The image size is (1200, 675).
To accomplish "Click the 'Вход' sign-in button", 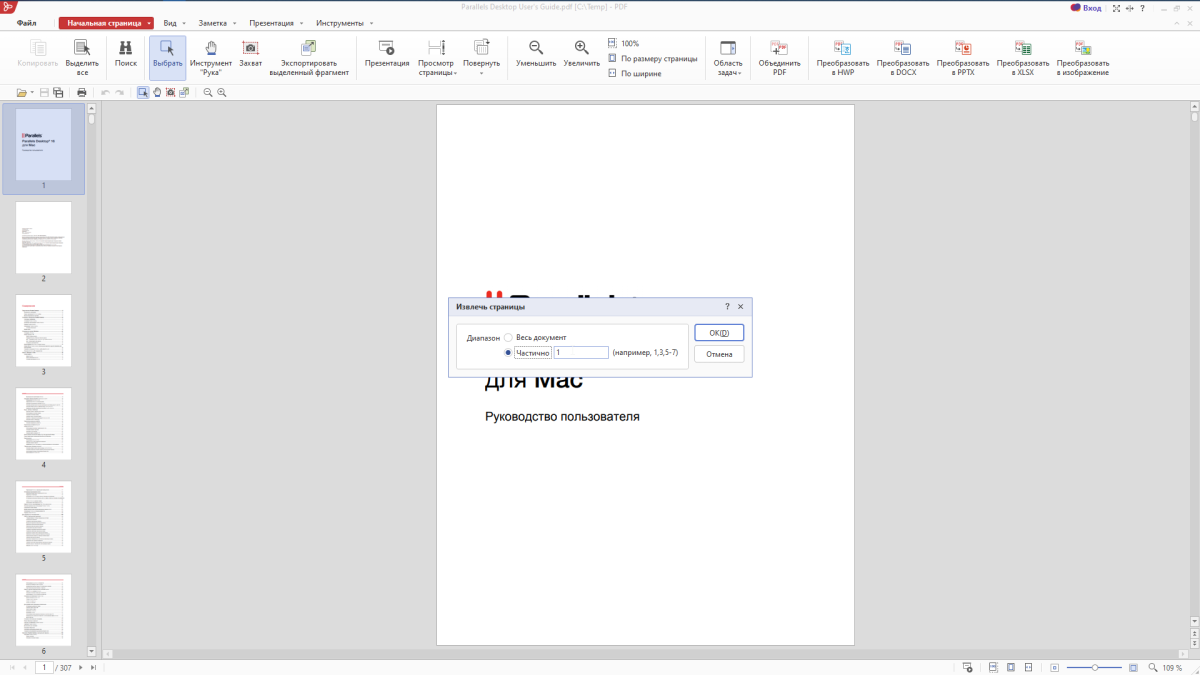I will [1086, 7].
